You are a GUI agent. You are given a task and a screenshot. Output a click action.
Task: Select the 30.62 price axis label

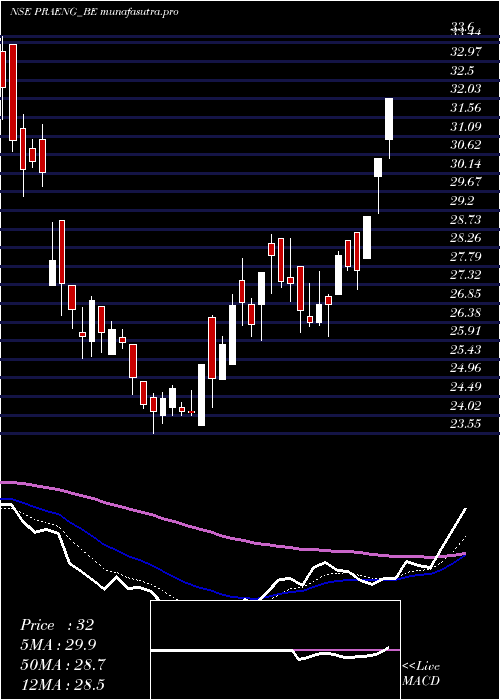pyautogui.click(x=466, y=145)
